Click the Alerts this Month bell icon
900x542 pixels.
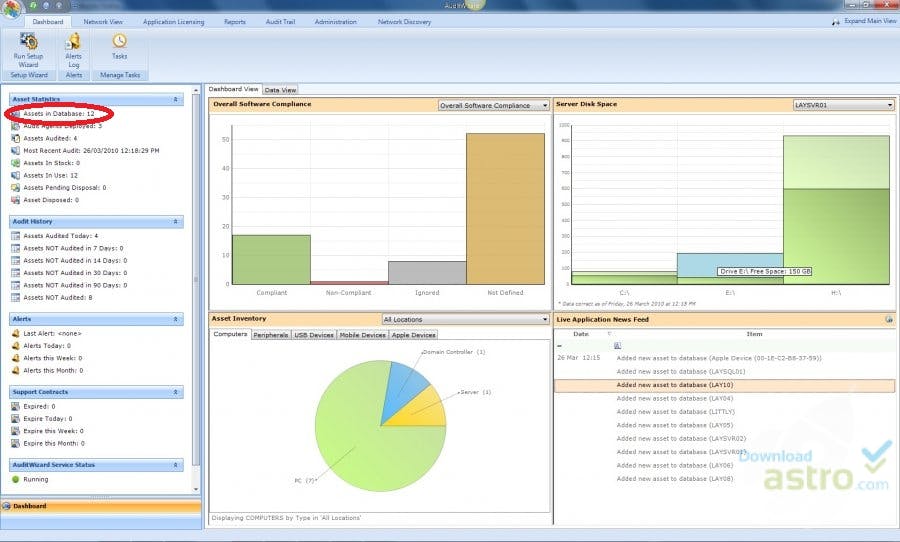coord(15,370)
